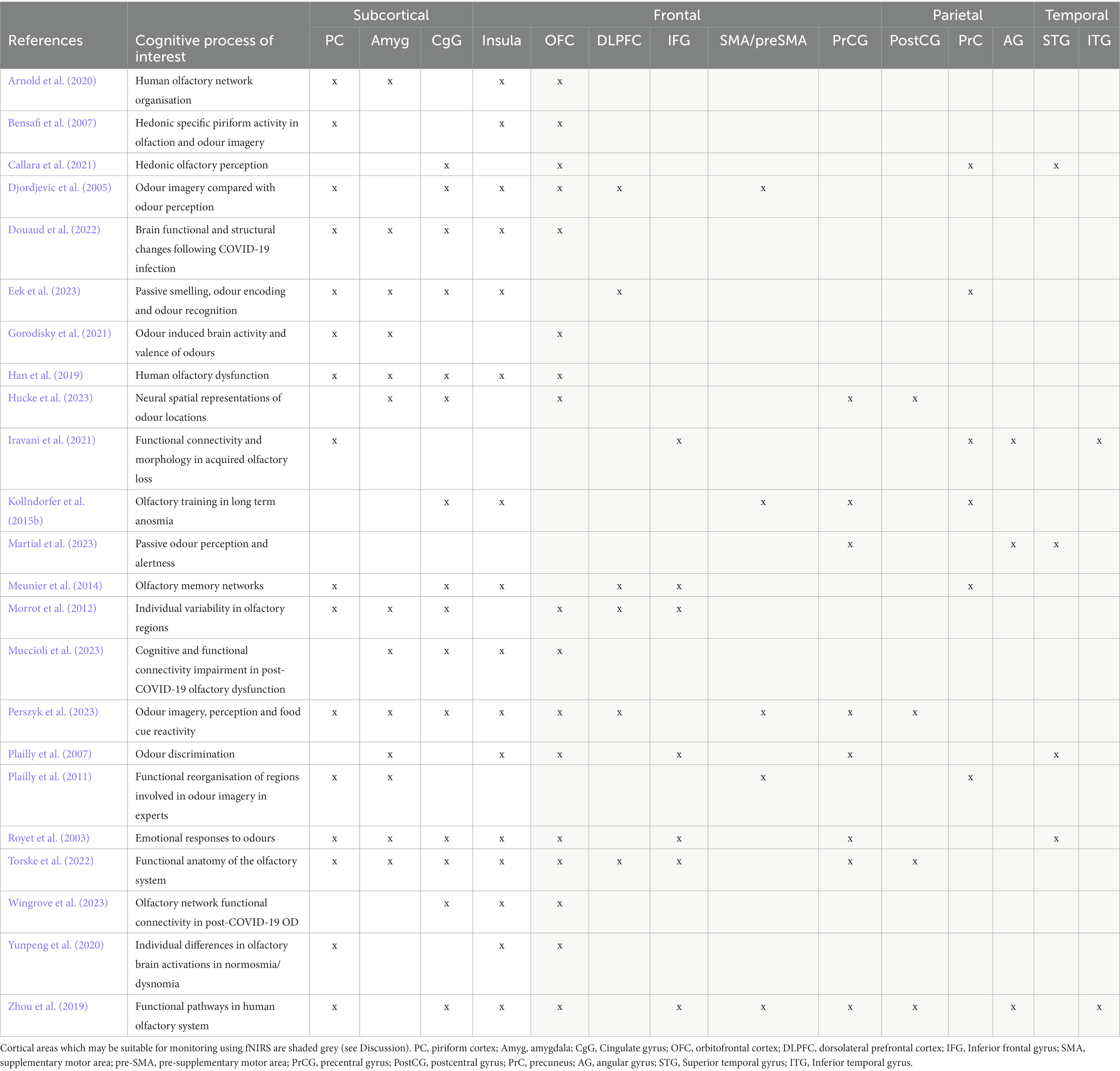Image resolution: width=1120 pixels, height=1071 pixels.
Task: Click the x under ITG in Iravani row
Action: (x=1099, y=441)
